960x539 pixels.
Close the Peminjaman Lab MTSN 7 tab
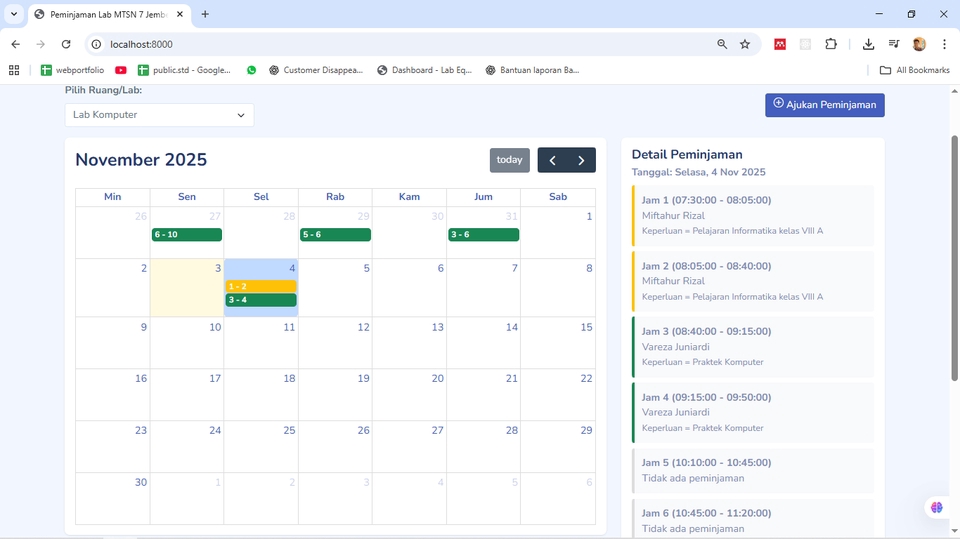pos(179,14)
